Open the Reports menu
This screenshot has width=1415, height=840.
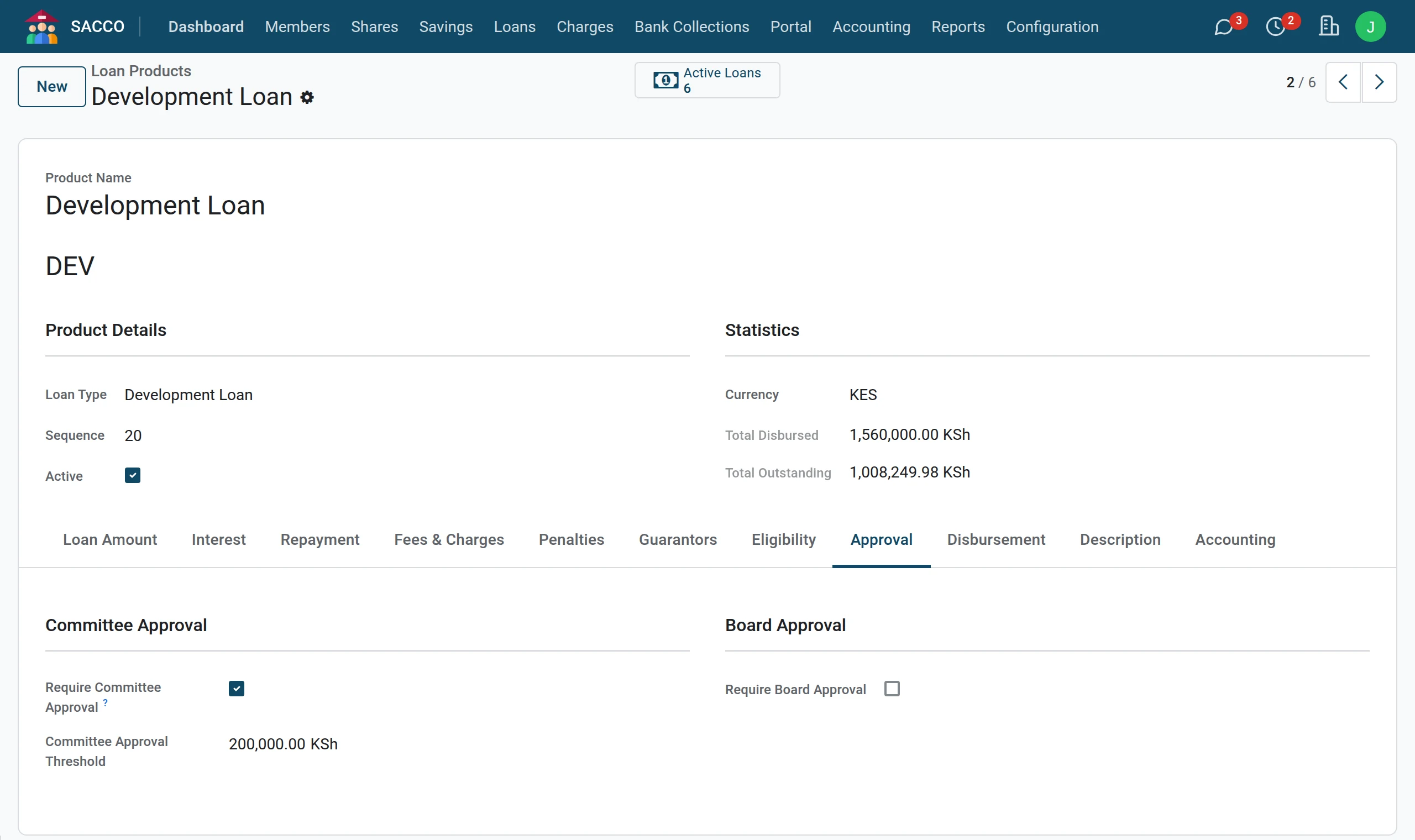958,27
